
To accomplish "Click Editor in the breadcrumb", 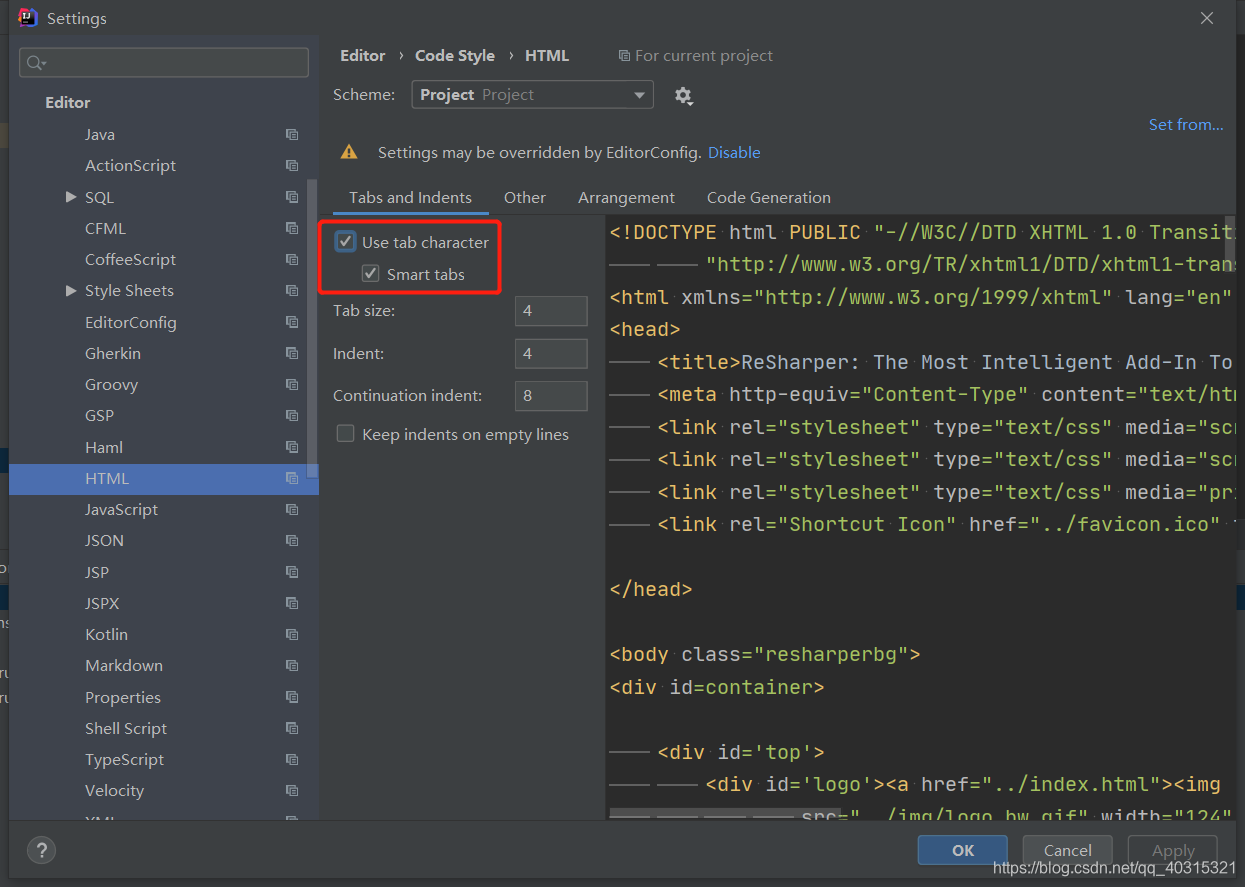I will coord(362,56).
